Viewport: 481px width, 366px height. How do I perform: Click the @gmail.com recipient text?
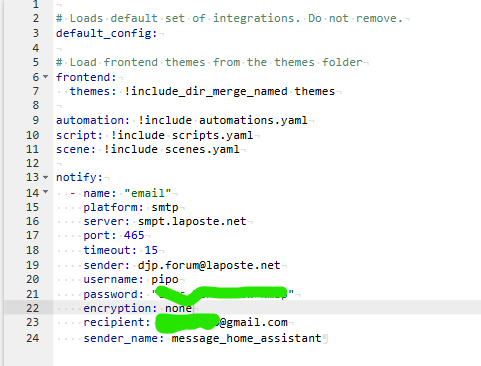(x=254, y=323)
